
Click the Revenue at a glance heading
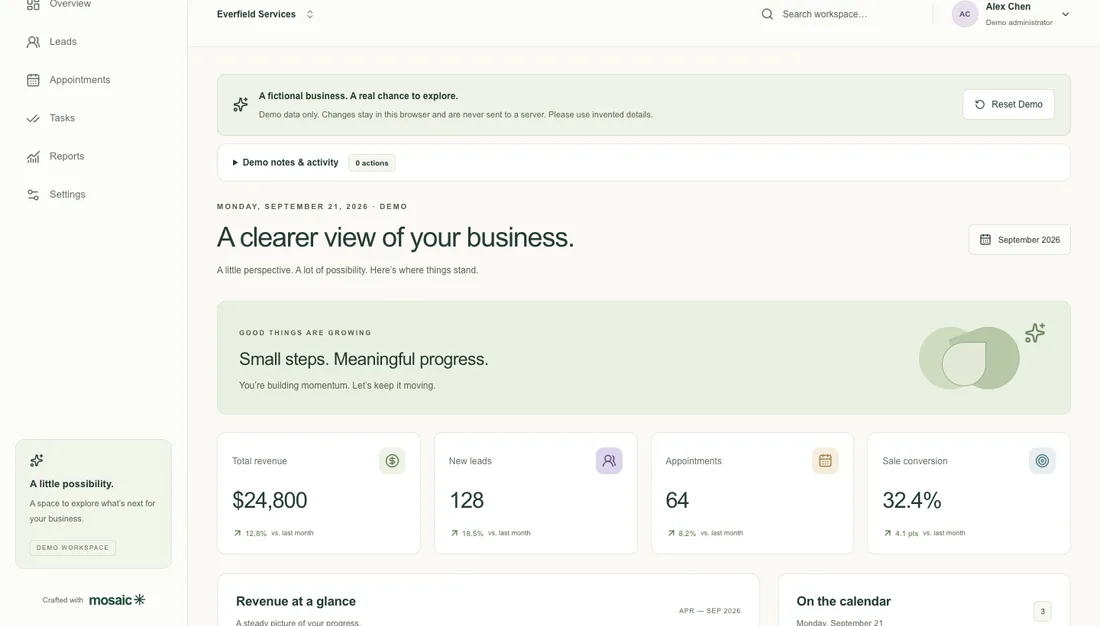tap(296, 601)
